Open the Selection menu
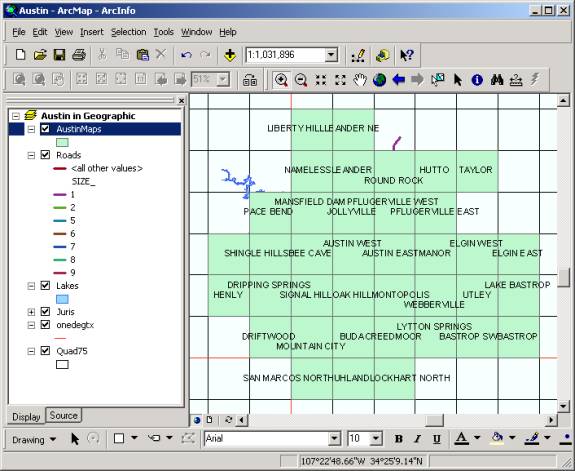The image size is (575, 471). [128, 32]
